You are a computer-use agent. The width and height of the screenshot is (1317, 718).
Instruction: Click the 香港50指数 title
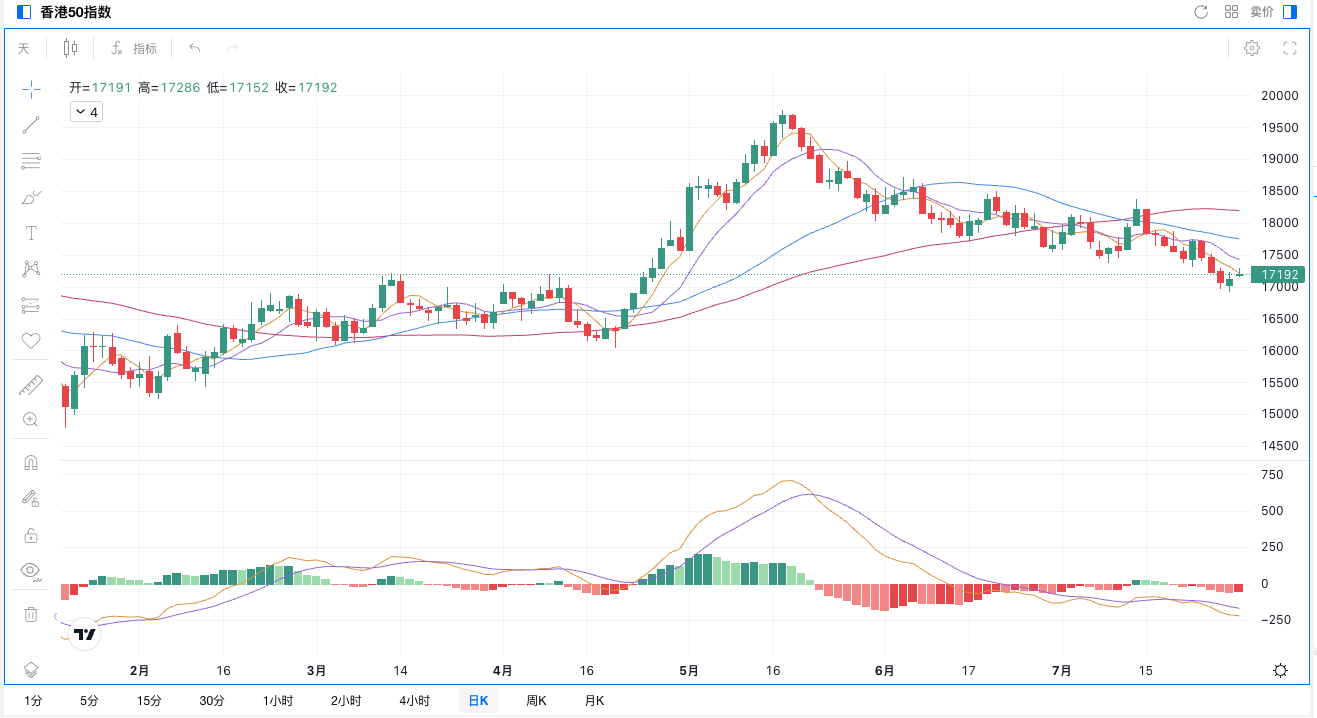tap(76, 12)
